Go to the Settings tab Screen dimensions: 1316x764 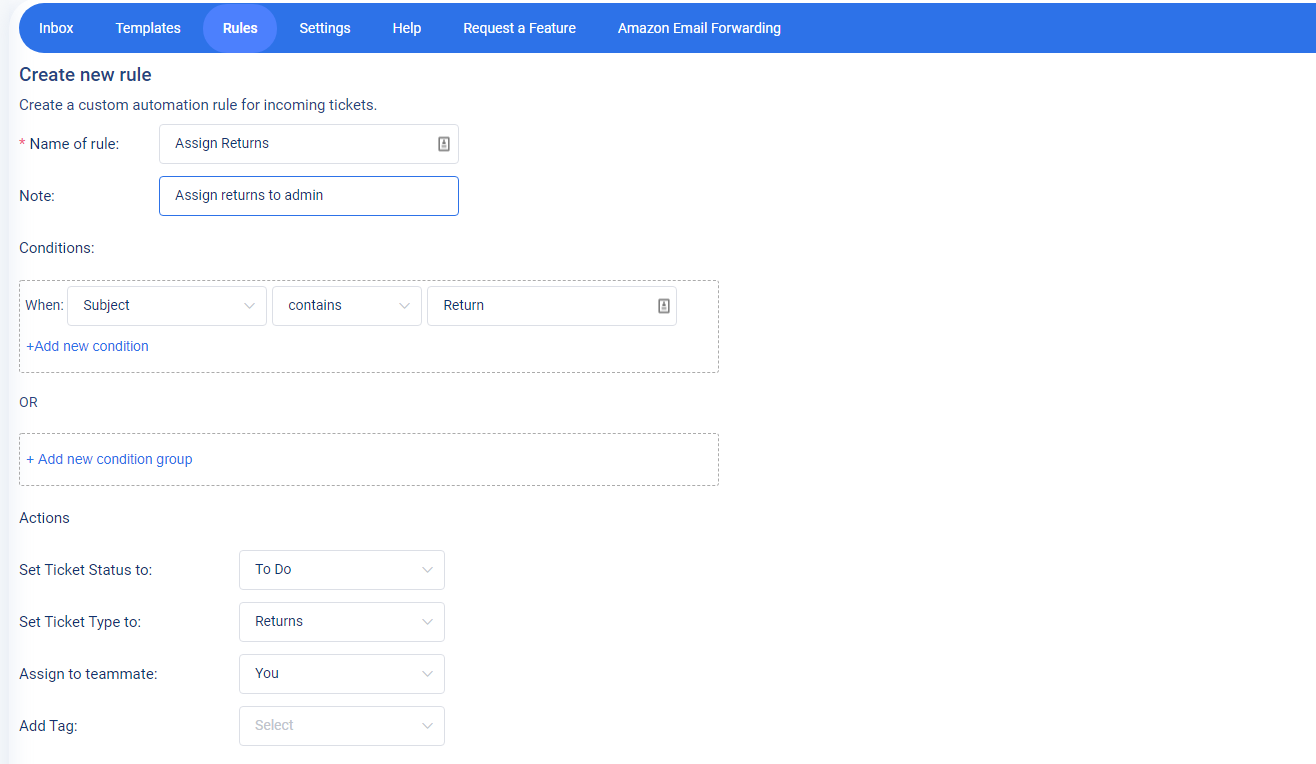pos(325,28)
